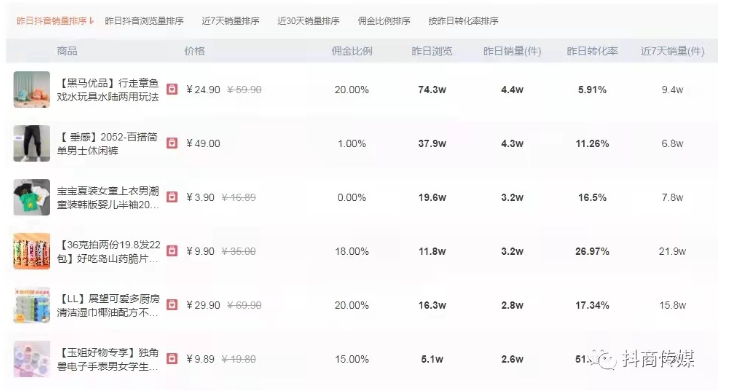Open thumbnail of 2052 men's casual pants

tap(31, 143)
